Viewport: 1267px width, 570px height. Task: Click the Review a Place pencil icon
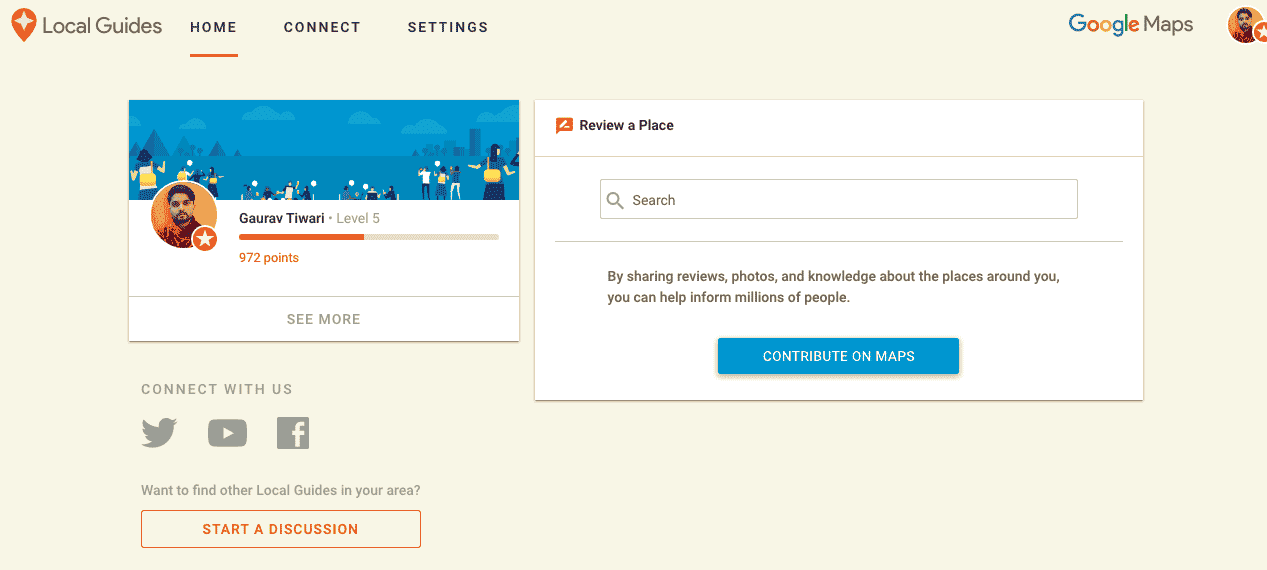point(564,125)
